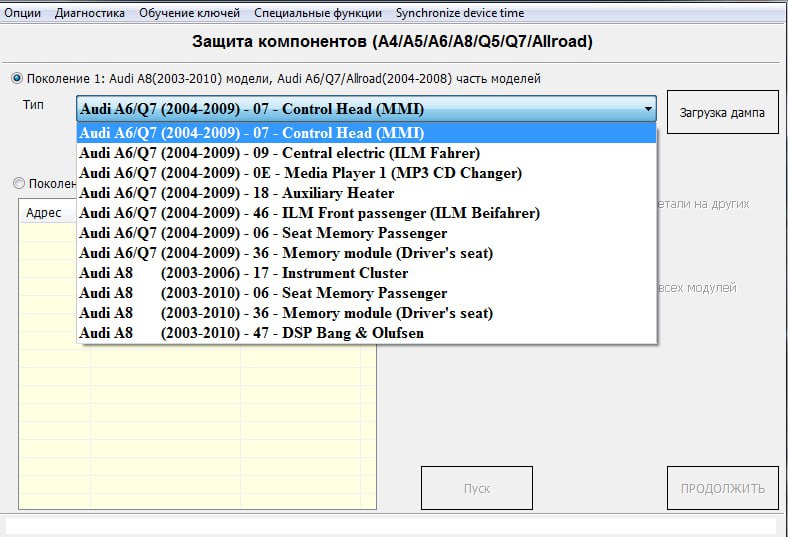Click the Загрузка дампа button
788x537 pixels.
click(x=723, y=112)
